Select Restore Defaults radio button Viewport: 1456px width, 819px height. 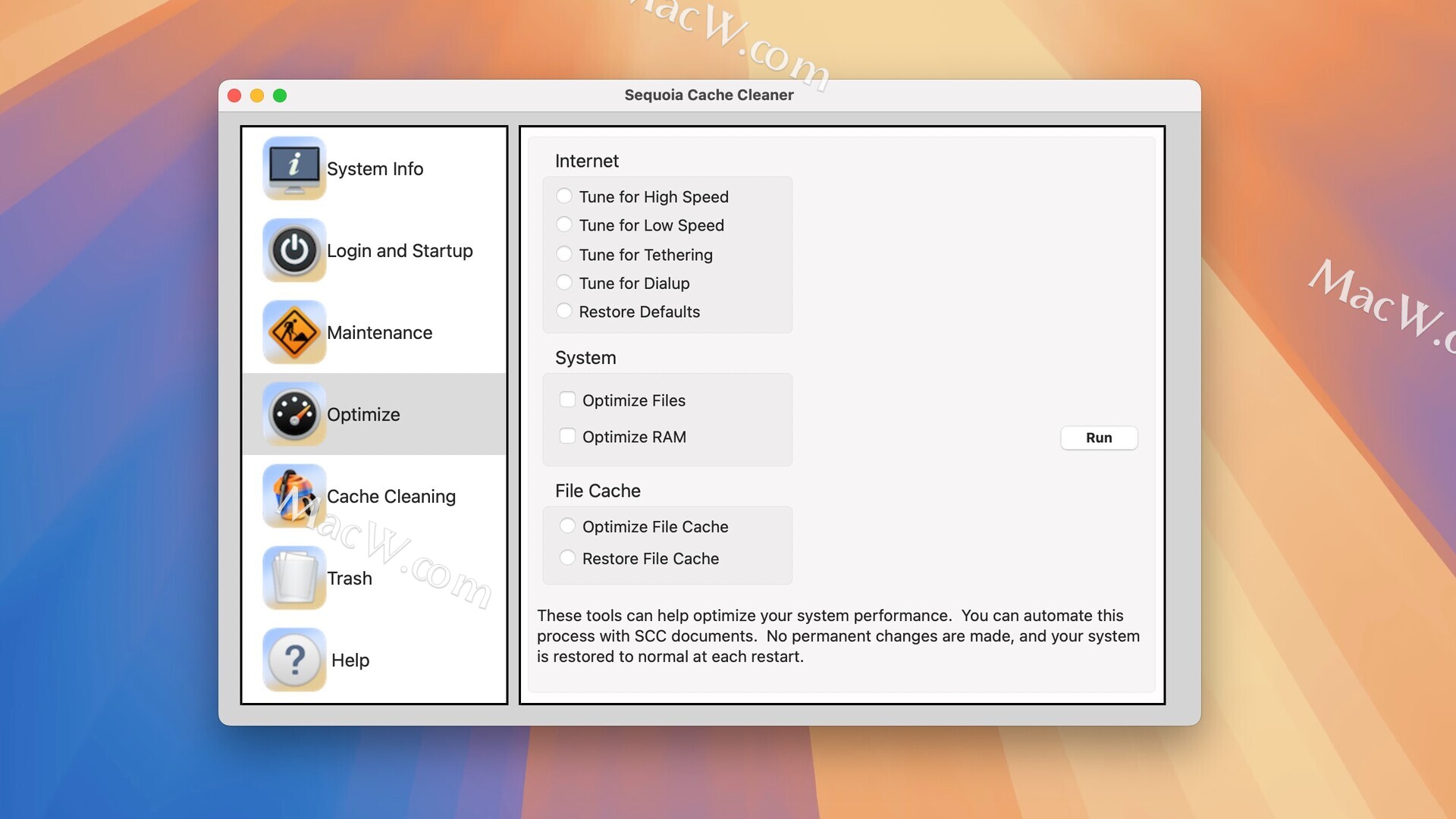click(x=564, y=311)
